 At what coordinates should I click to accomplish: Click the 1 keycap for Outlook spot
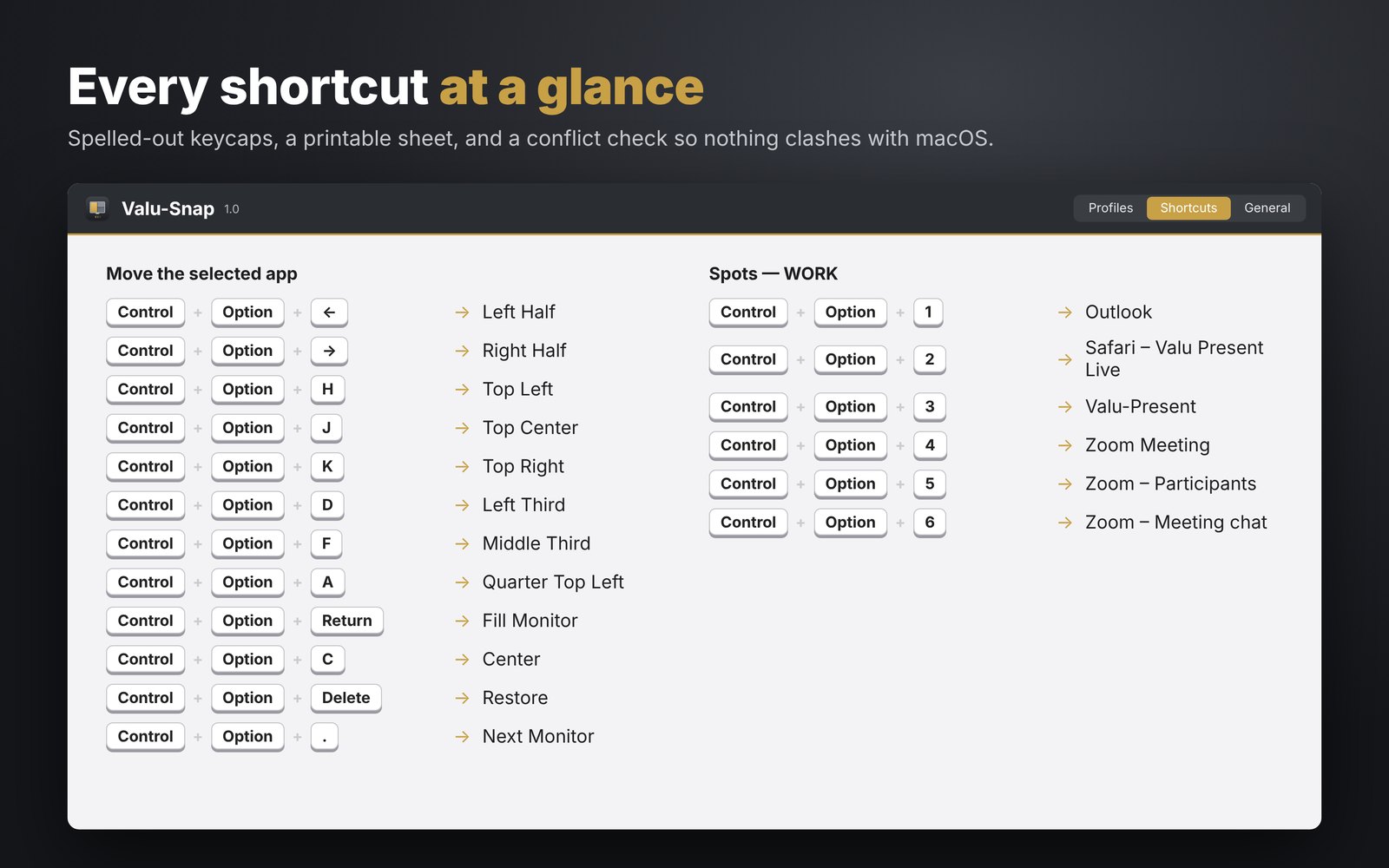(928, 312)
